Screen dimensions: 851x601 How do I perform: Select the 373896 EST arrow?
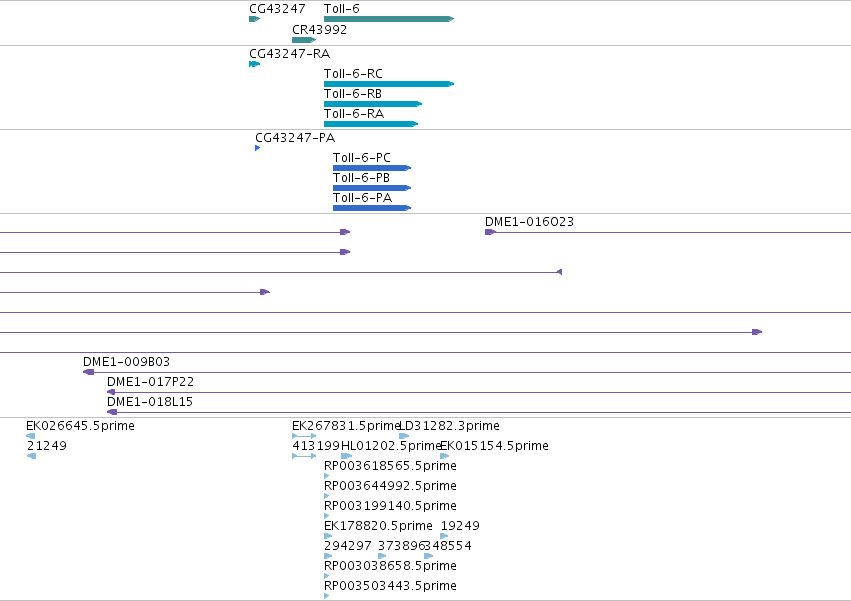pyautogui.click(x=382, y=556)
